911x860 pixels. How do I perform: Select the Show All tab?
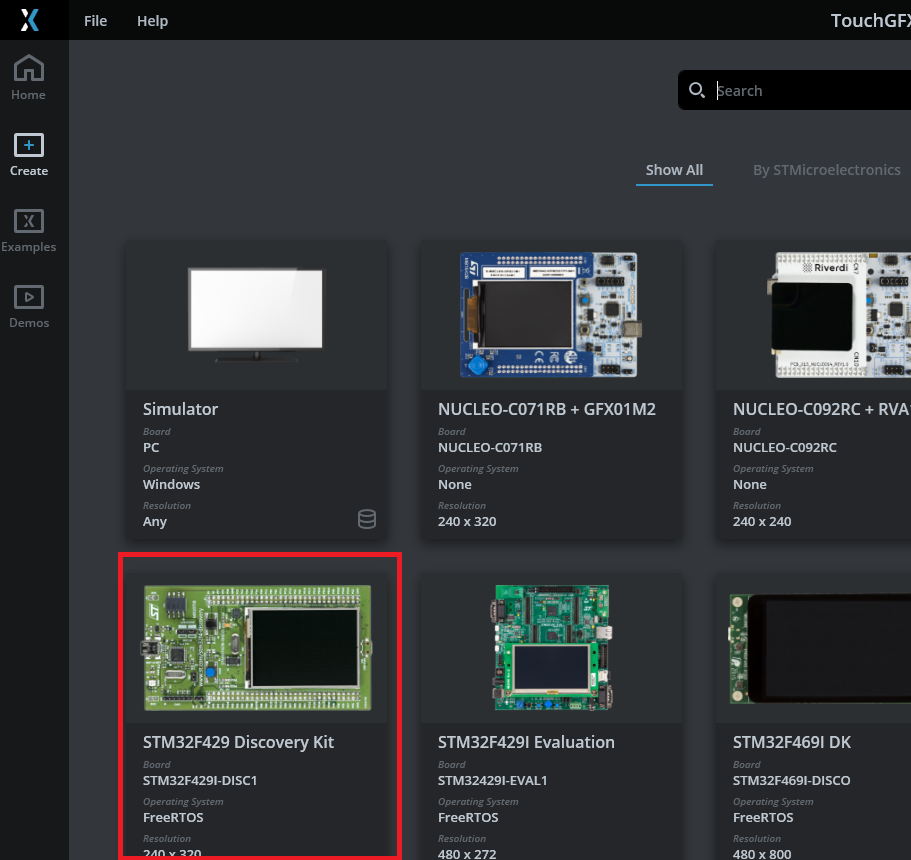[674, 170]
